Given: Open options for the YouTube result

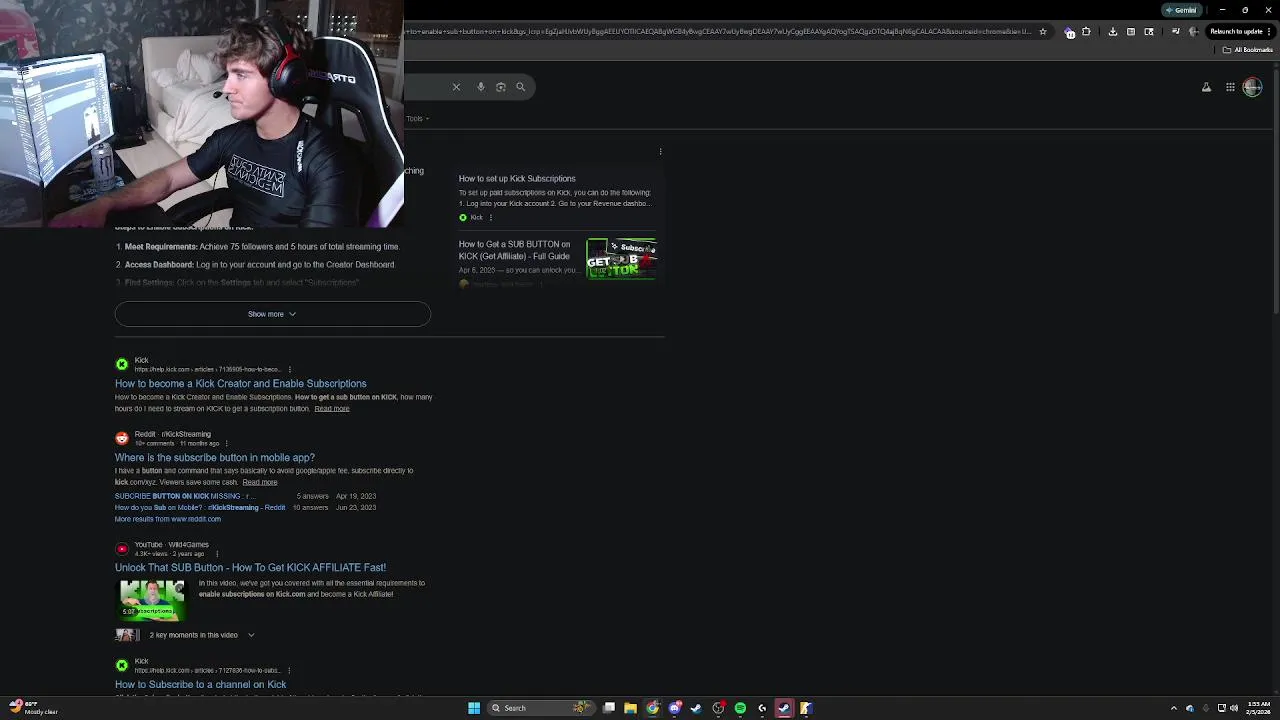Looking at the screenshot, I should coord(217,554).
